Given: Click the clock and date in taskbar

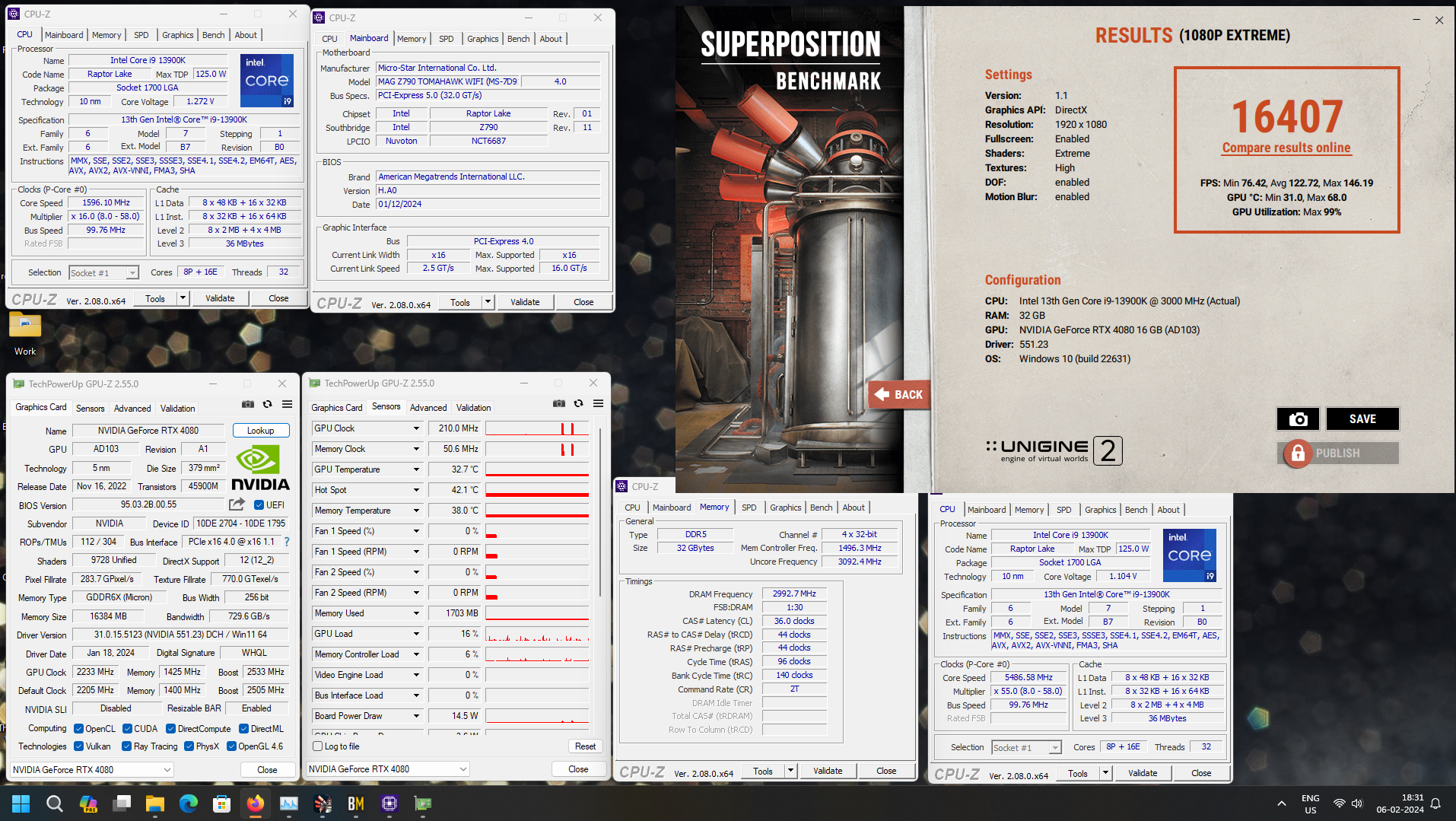Looking at the screenshot, I should pos(1400,803).
